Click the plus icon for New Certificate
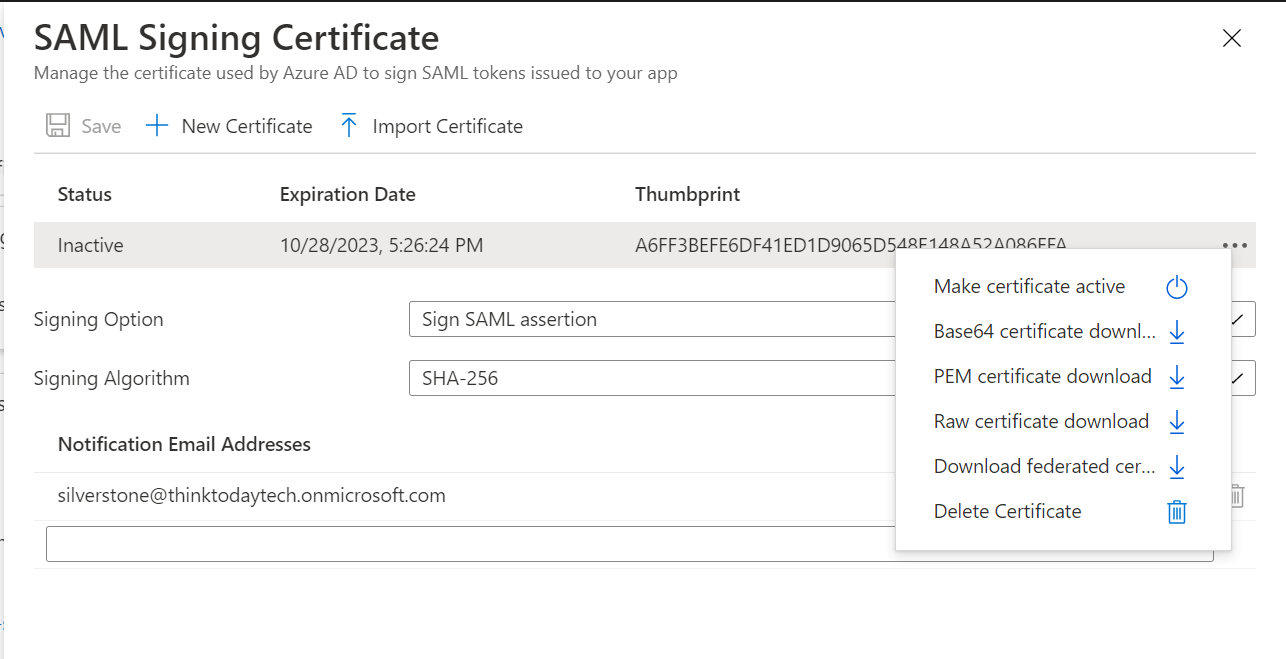This screenshot has width=1286, height=659. coord(157,126)
